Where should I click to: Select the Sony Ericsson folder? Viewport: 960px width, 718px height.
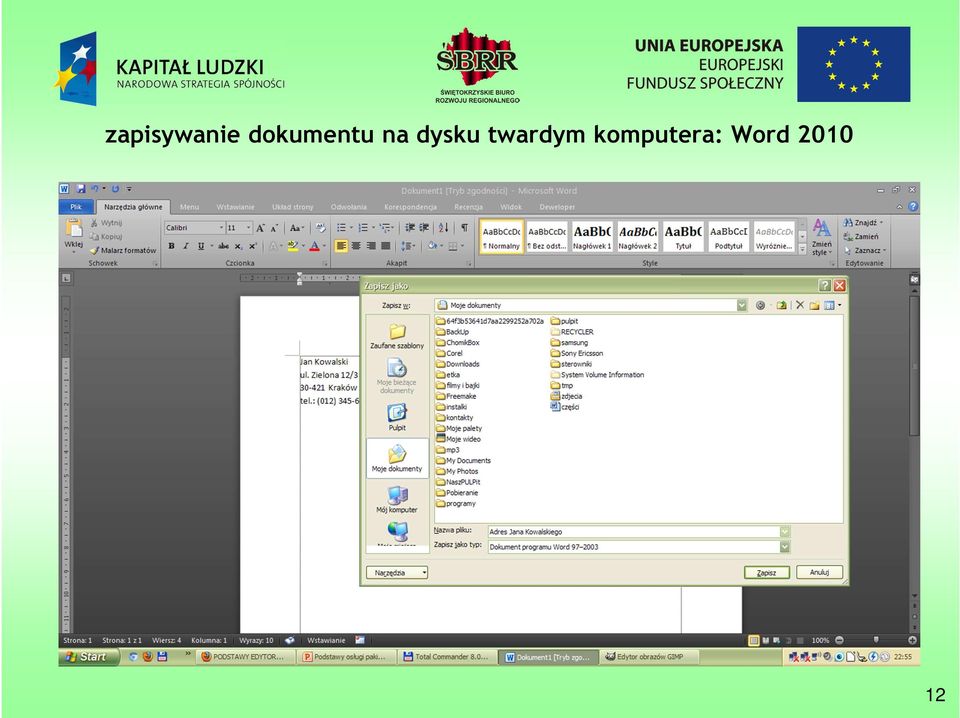577,353
